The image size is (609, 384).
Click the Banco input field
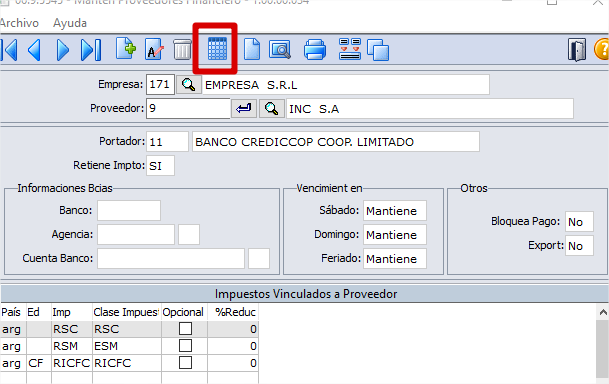129,210
